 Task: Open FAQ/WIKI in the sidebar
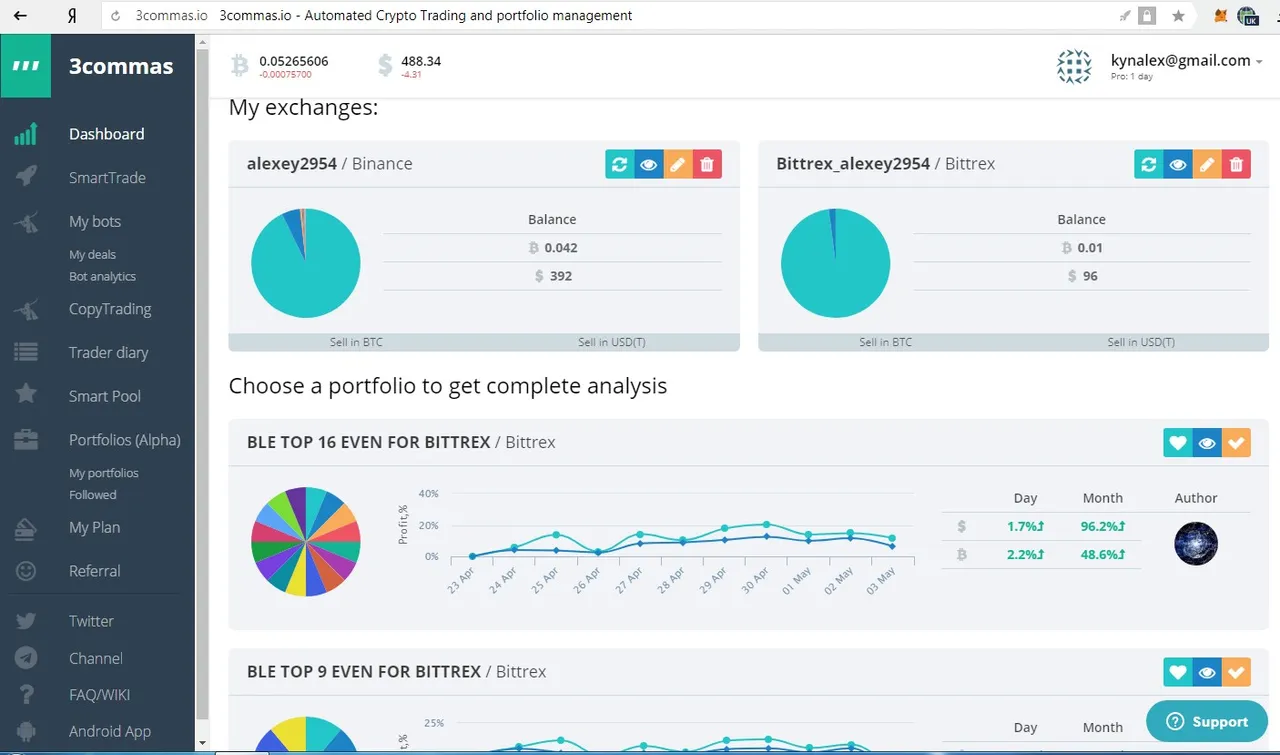click(100, 695)
